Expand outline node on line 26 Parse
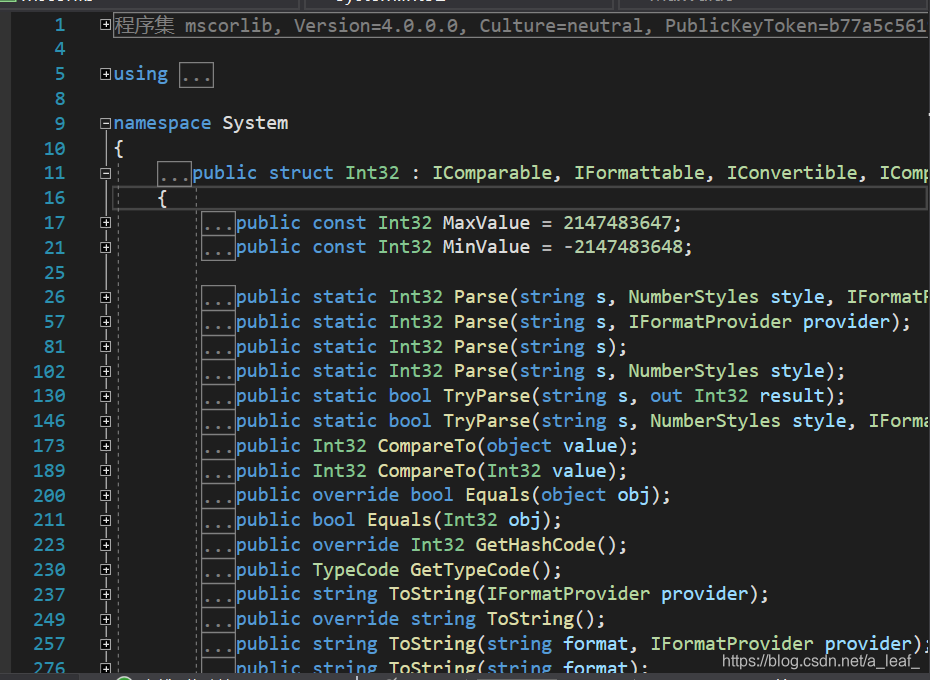 [x=106, y=297]
